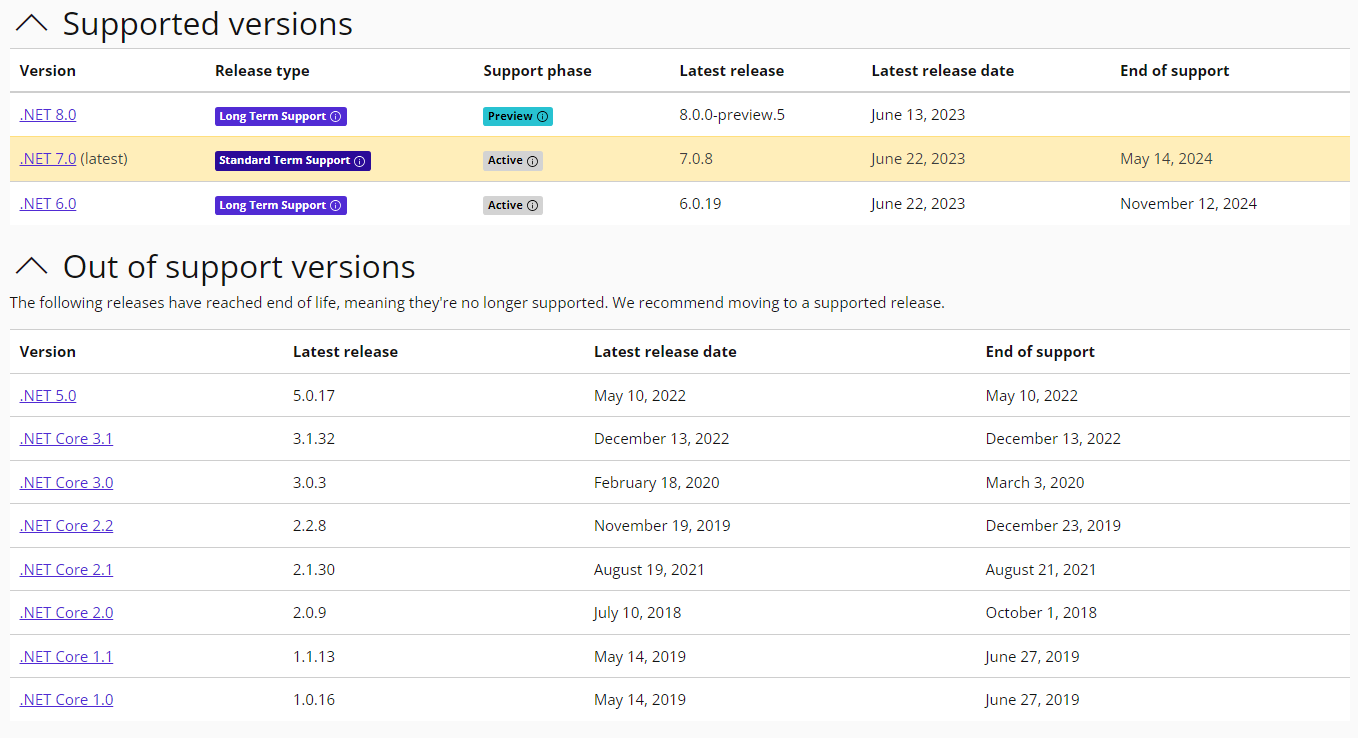Go to .NET Core 3.1 downloads

(x=66, y=439)
